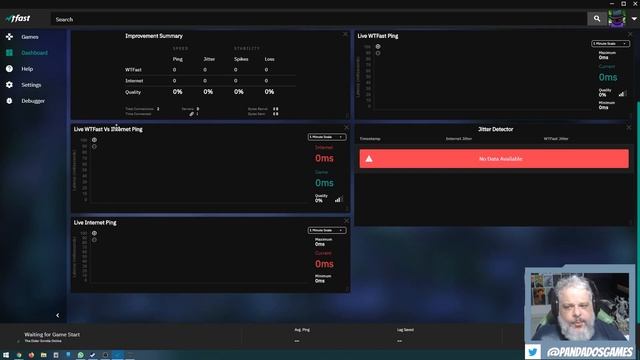Click teal Current 0ms value in Live WTFast Ping
The height and width of the screenshot is (360, 640).
608,77
